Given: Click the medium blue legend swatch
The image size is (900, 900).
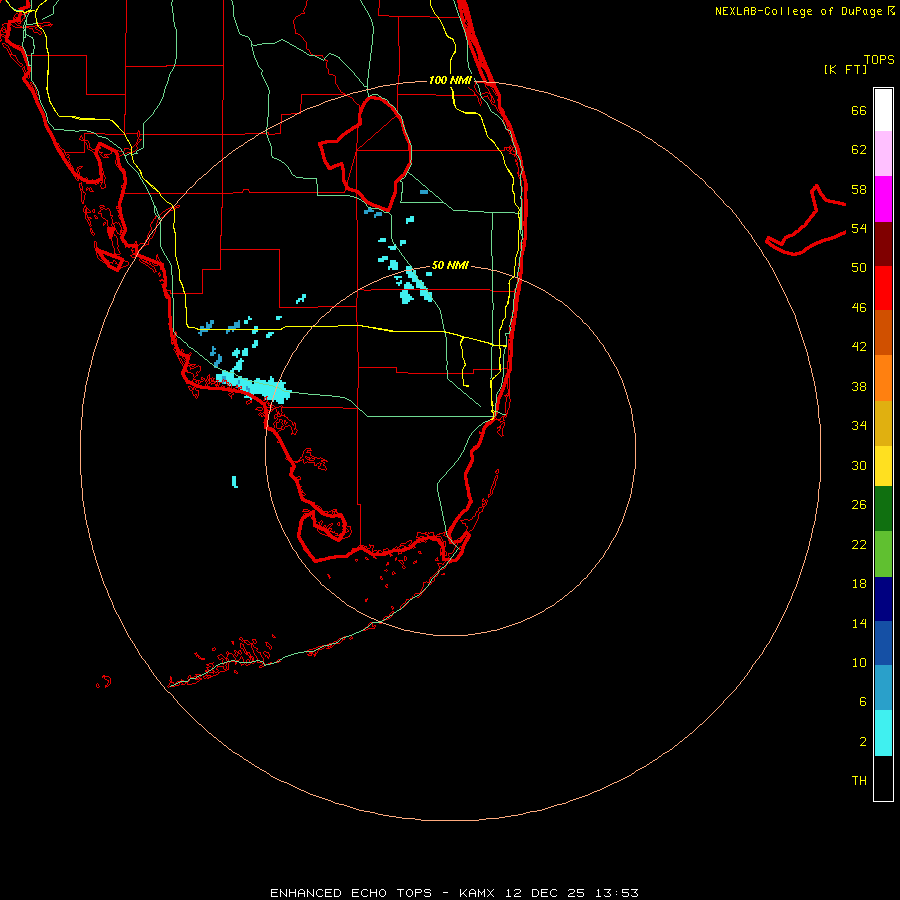Looking at the screenshot, I should click(x=883, y=643).
